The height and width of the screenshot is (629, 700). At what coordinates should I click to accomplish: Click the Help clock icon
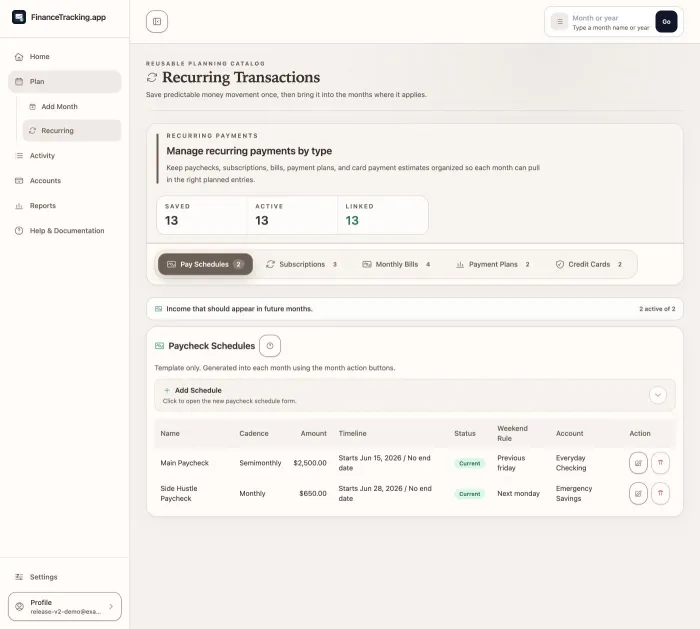(19, 231)
